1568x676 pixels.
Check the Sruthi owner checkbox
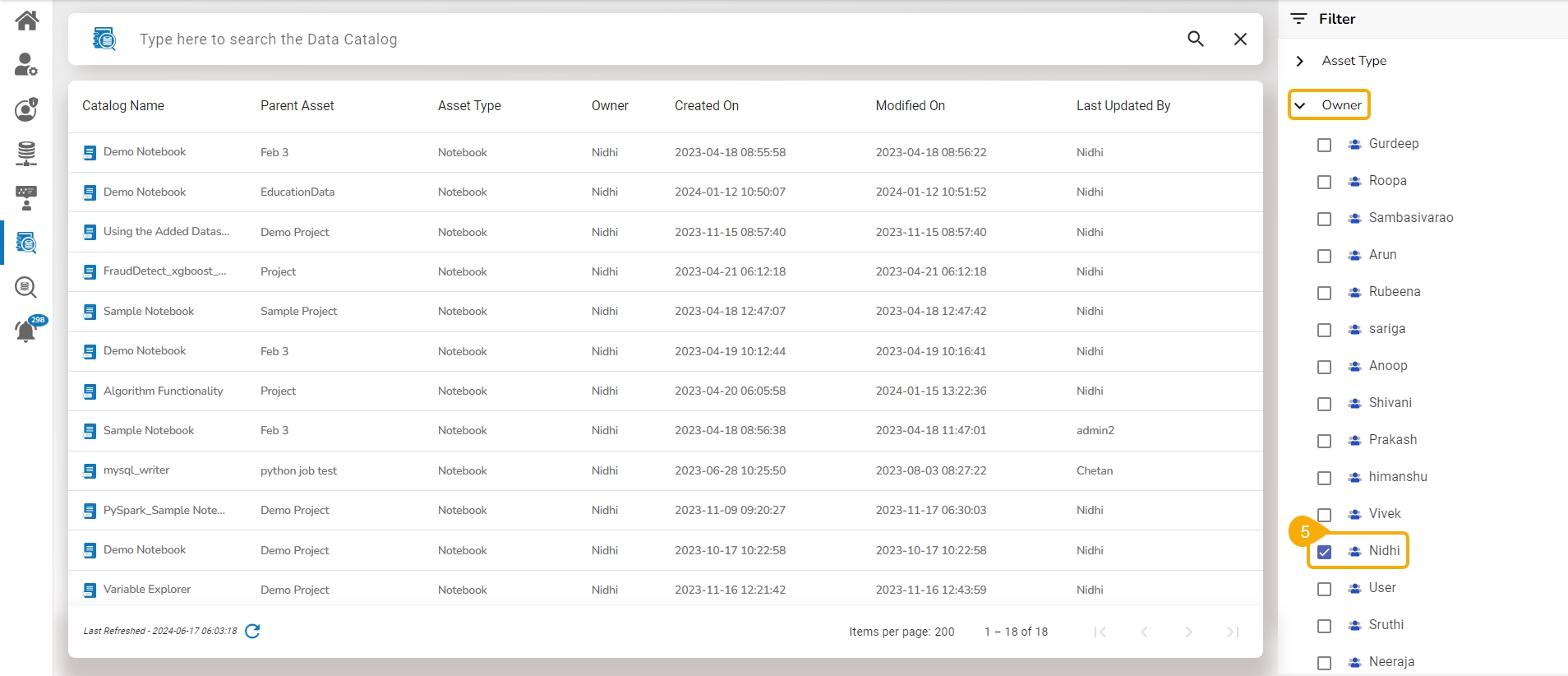1324,626
